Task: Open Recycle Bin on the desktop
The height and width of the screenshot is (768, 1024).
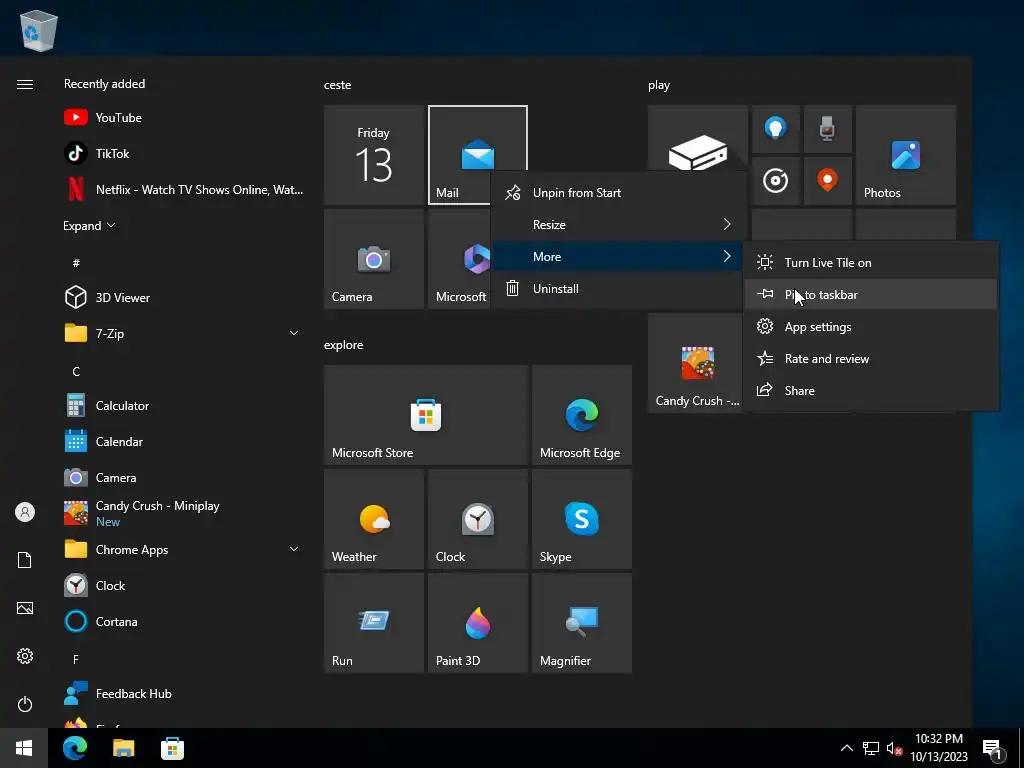Action: point(39,30)
